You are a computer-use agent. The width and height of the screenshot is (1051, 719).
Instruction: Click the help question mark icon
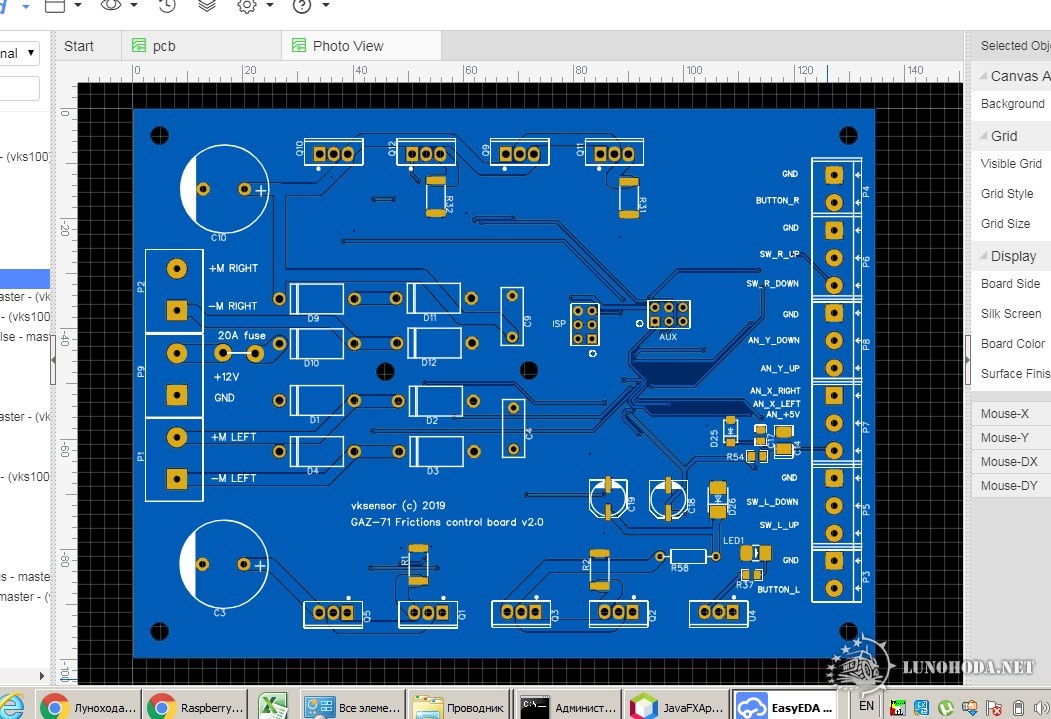302,6
